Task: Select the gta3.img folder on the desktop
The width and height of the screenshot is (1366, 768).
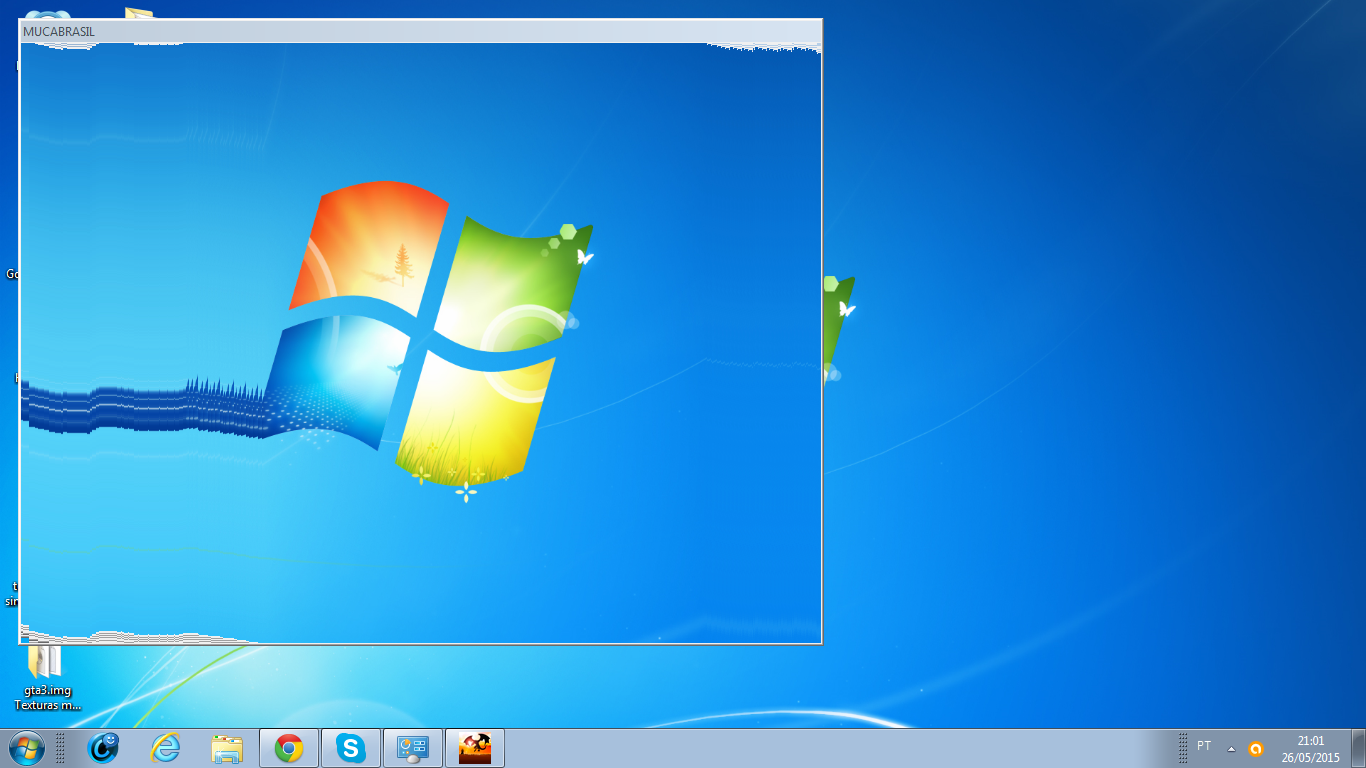Action: click(45, 663)
